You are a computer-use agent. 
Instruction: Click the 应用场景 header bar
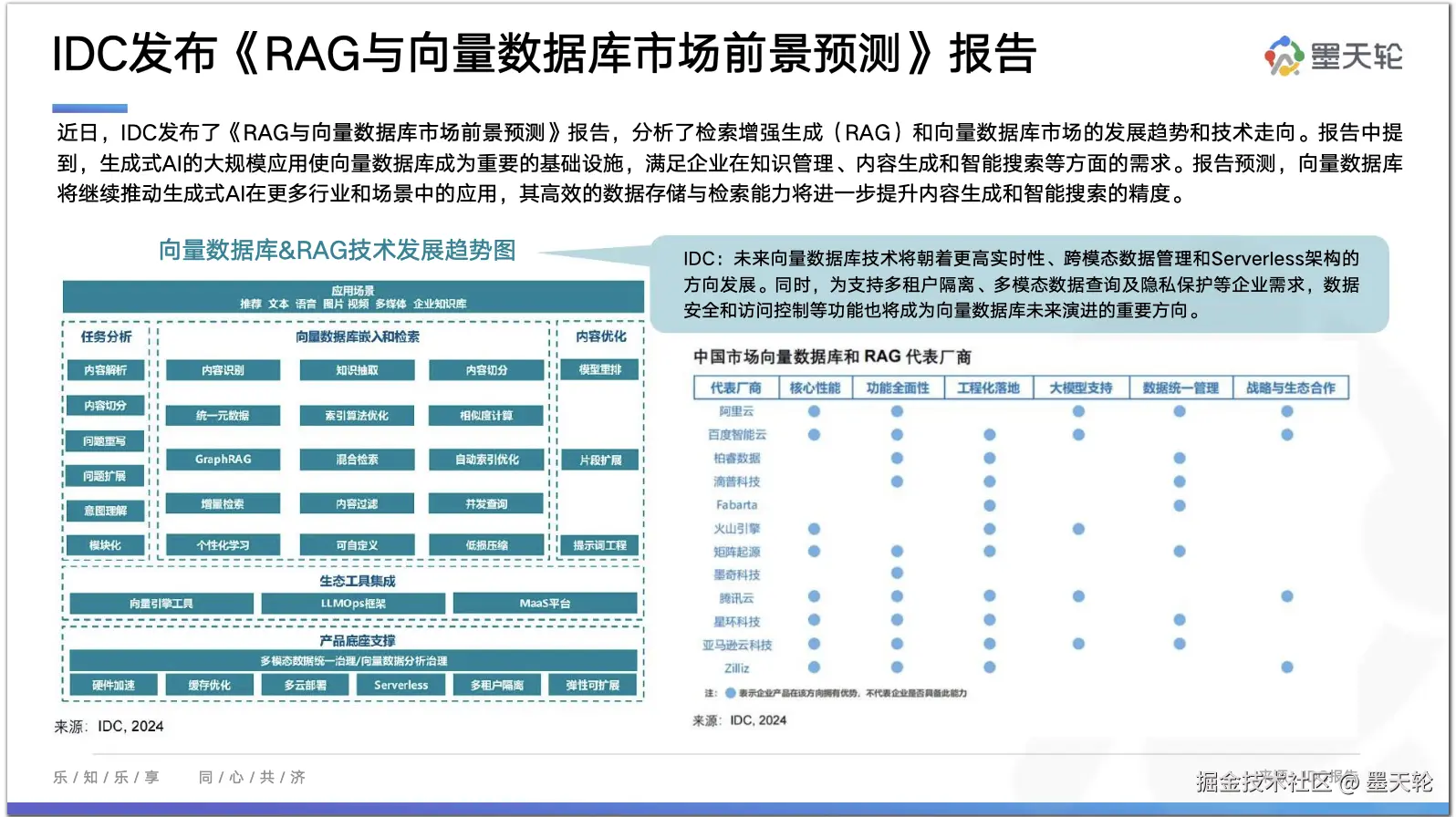(x=353, y=297)
